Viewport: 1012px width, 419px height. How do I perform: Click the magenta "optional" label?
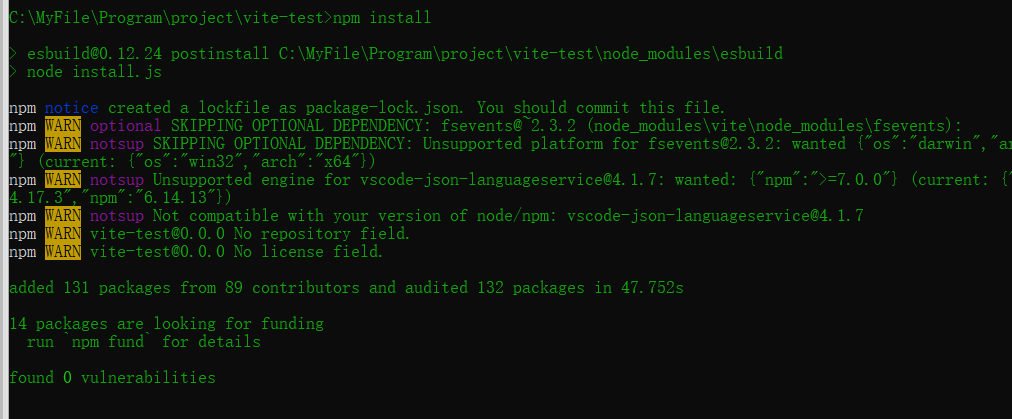pyautogui.click(x=125, y=126)
